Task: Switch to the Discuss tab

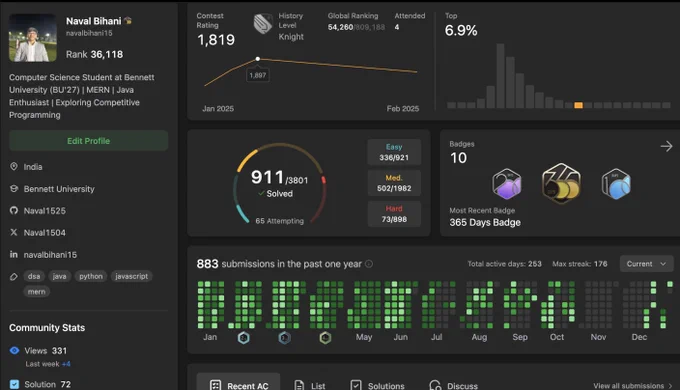Action: click(453, 385)
